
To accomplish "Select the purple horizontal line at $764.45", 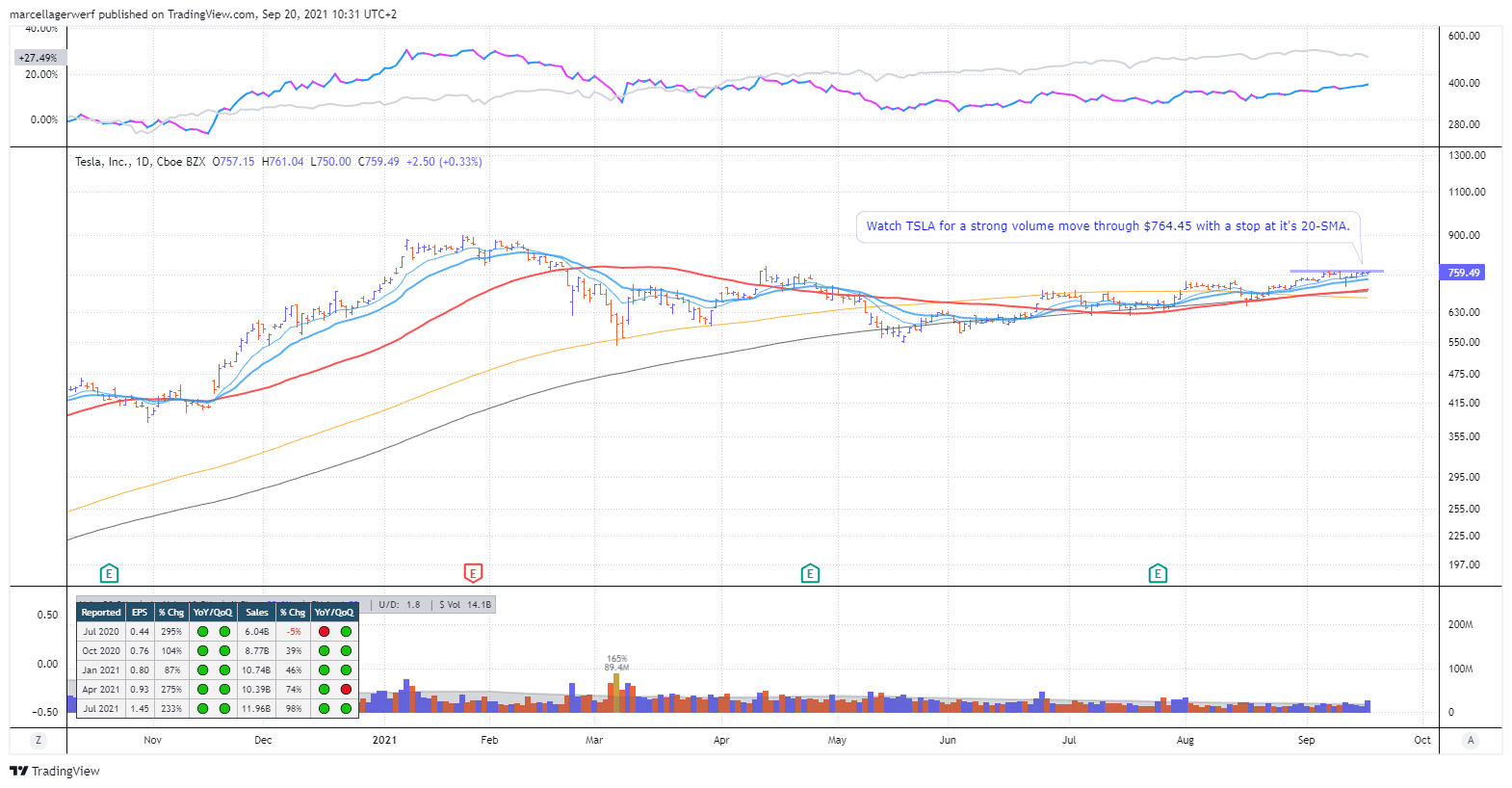I will [x=1337, y=272].
